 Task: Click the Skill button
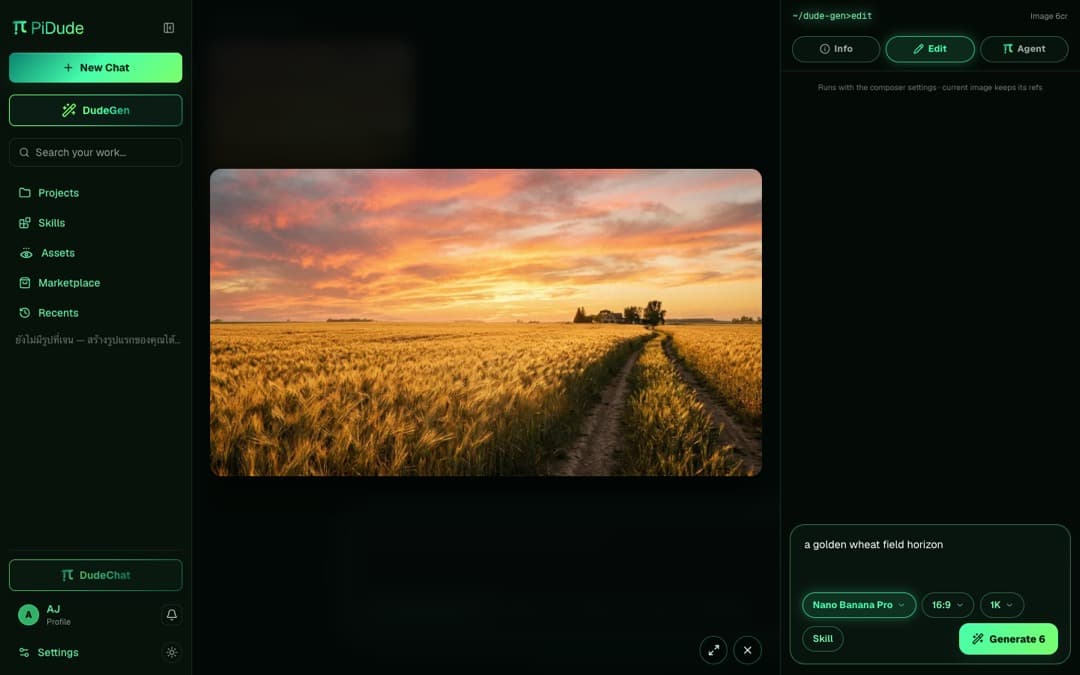(x=822, y=638)
